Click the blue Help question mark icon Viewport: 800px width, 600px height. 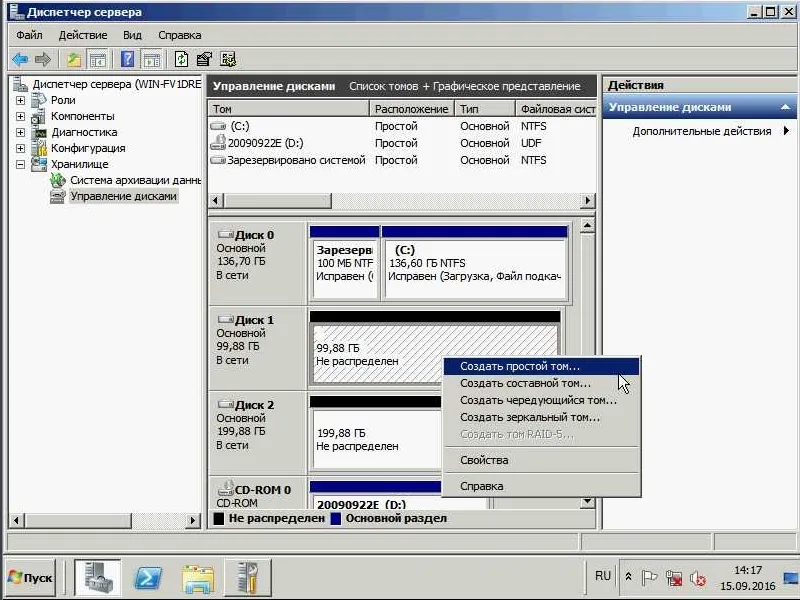pos(128,59)
